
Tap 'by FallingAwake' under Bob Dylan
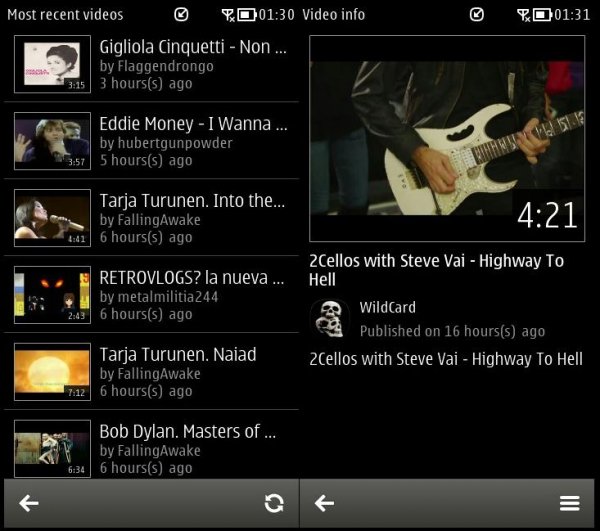click(150, 451)
